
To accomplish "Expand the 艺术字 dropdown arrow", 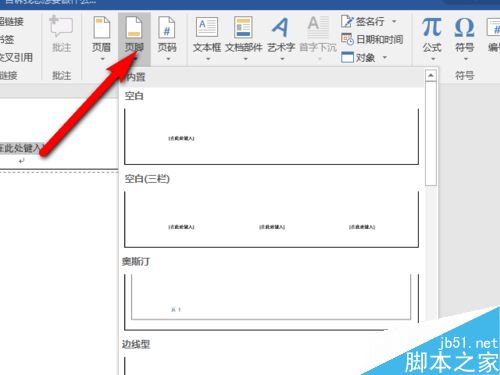I will [x=282, y=59].
